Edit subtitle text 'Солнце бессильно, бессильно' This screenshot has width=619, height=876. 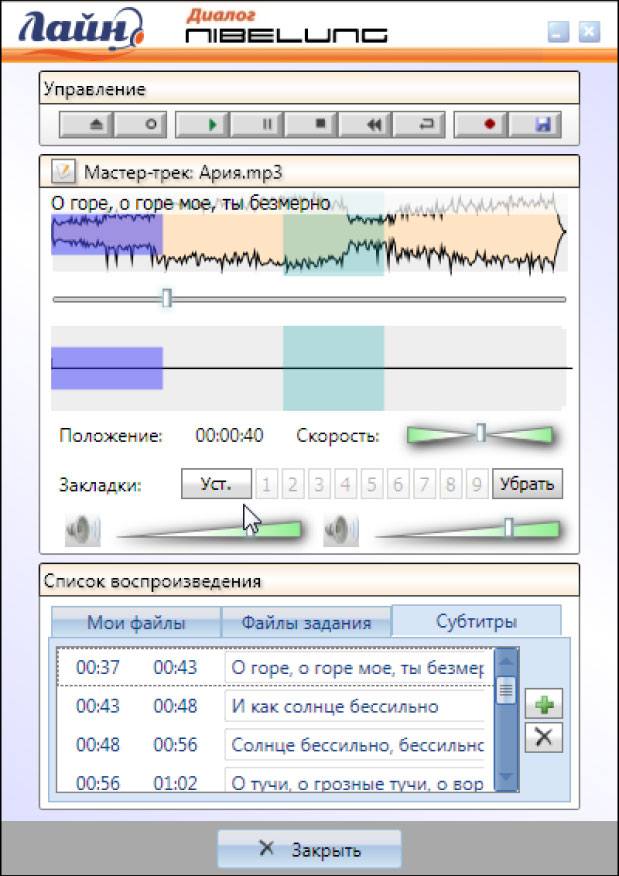(355, 745)
